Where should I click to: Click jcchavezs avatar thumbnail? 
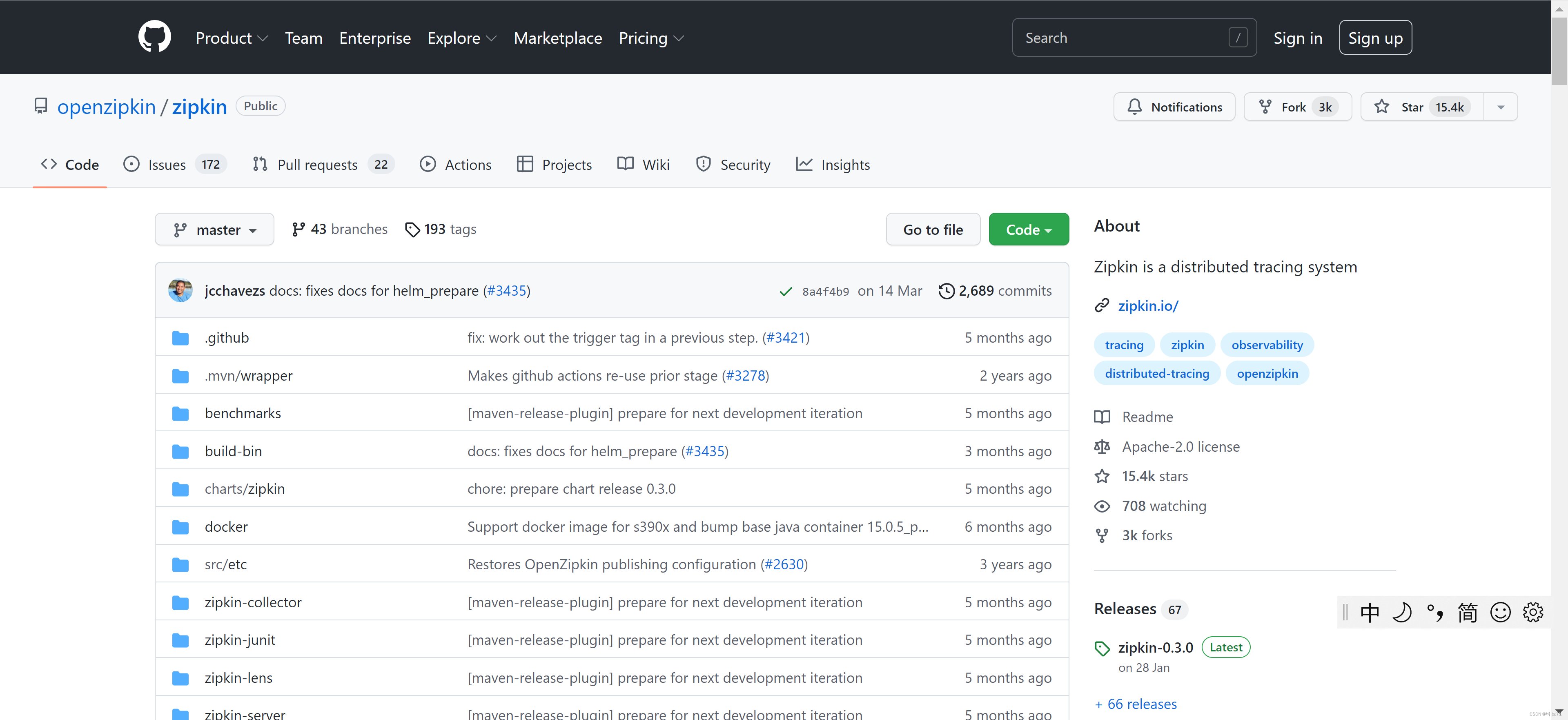click(x=180, y=291)
